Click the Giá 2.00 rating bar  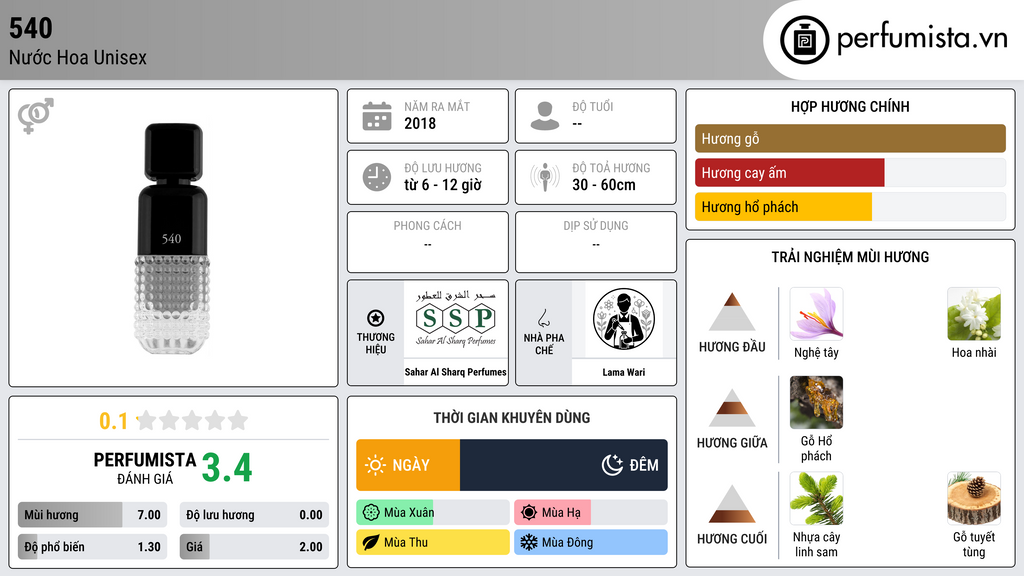coord(254,547)
